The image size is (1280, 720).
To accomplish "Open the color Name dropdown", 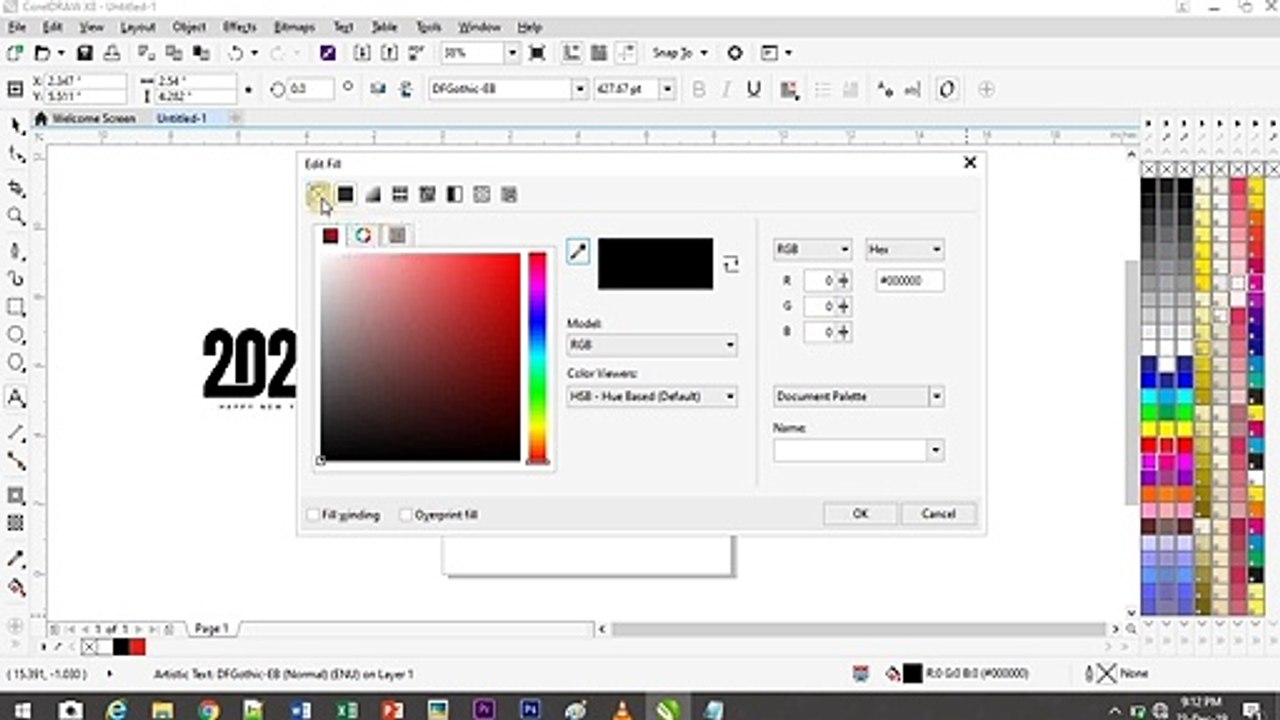I will (858, 451).
